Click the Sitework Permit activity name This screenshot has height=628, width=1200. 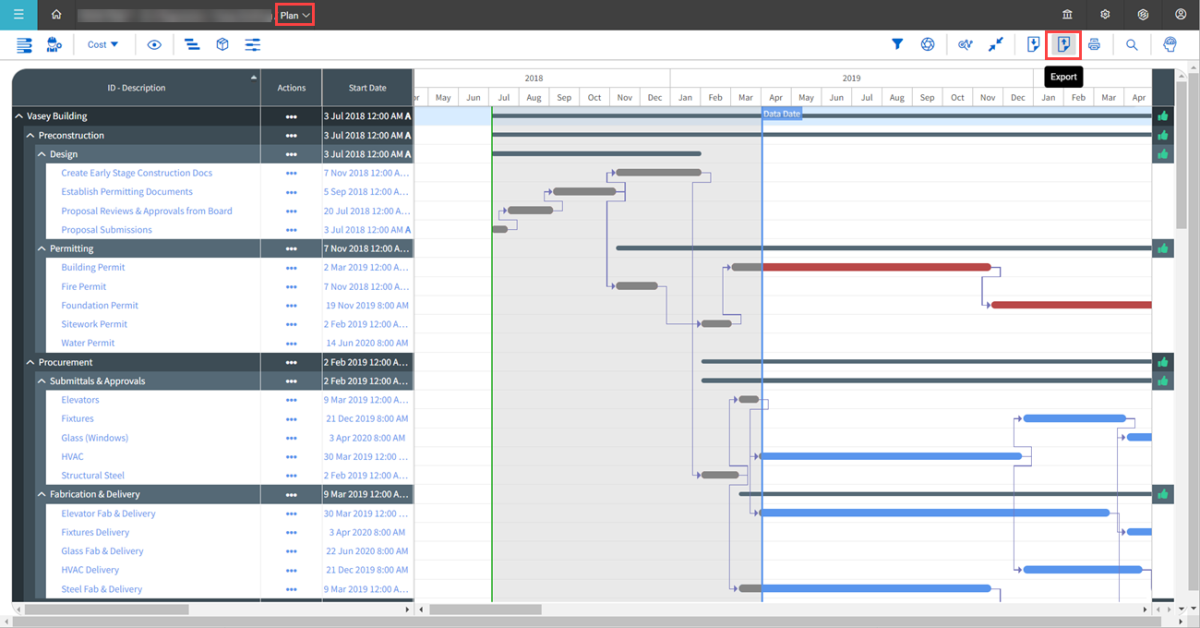coord(94,324)
